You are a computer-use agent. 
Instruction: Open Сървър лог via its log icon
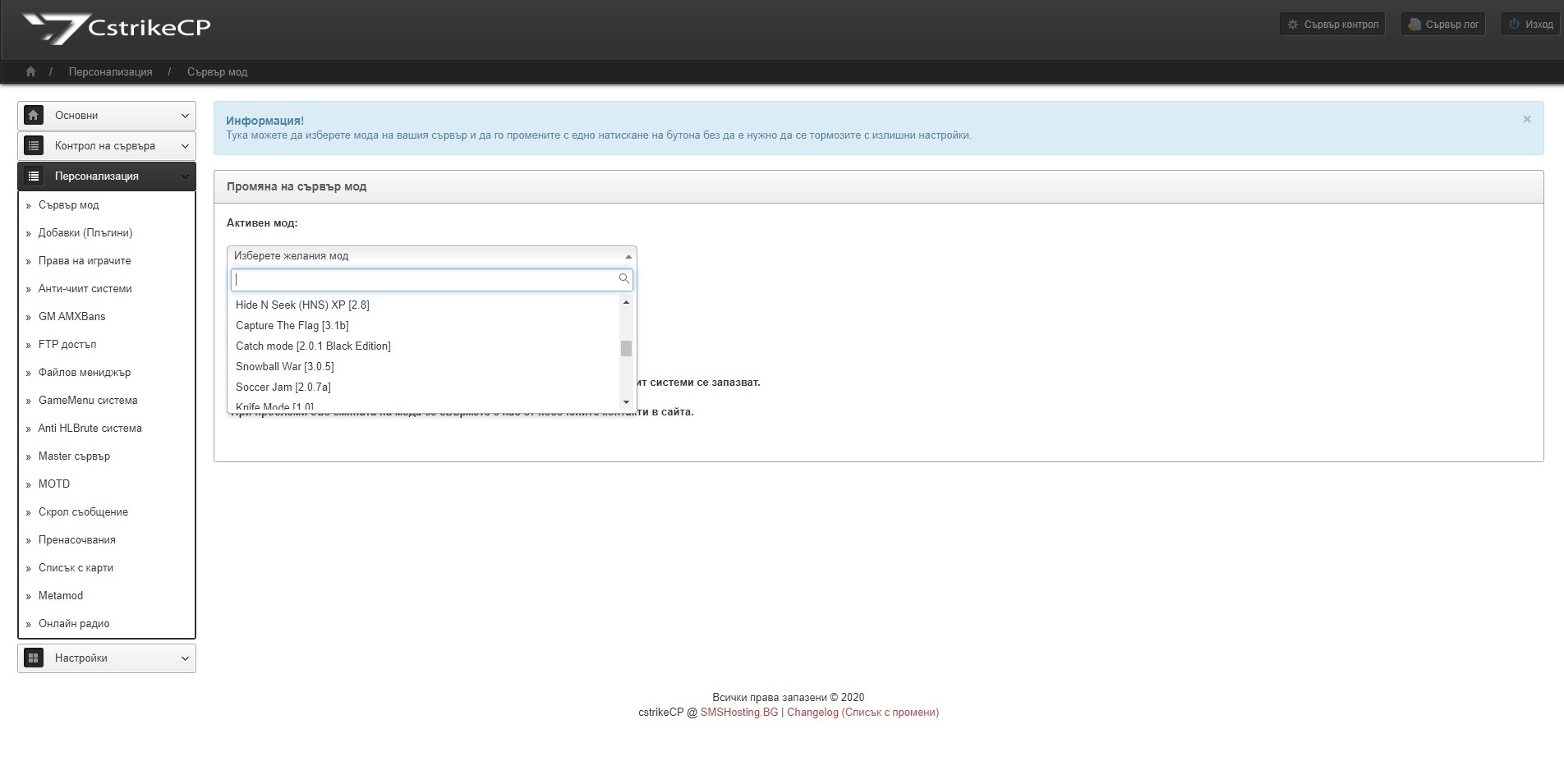tap(1411, 24)
